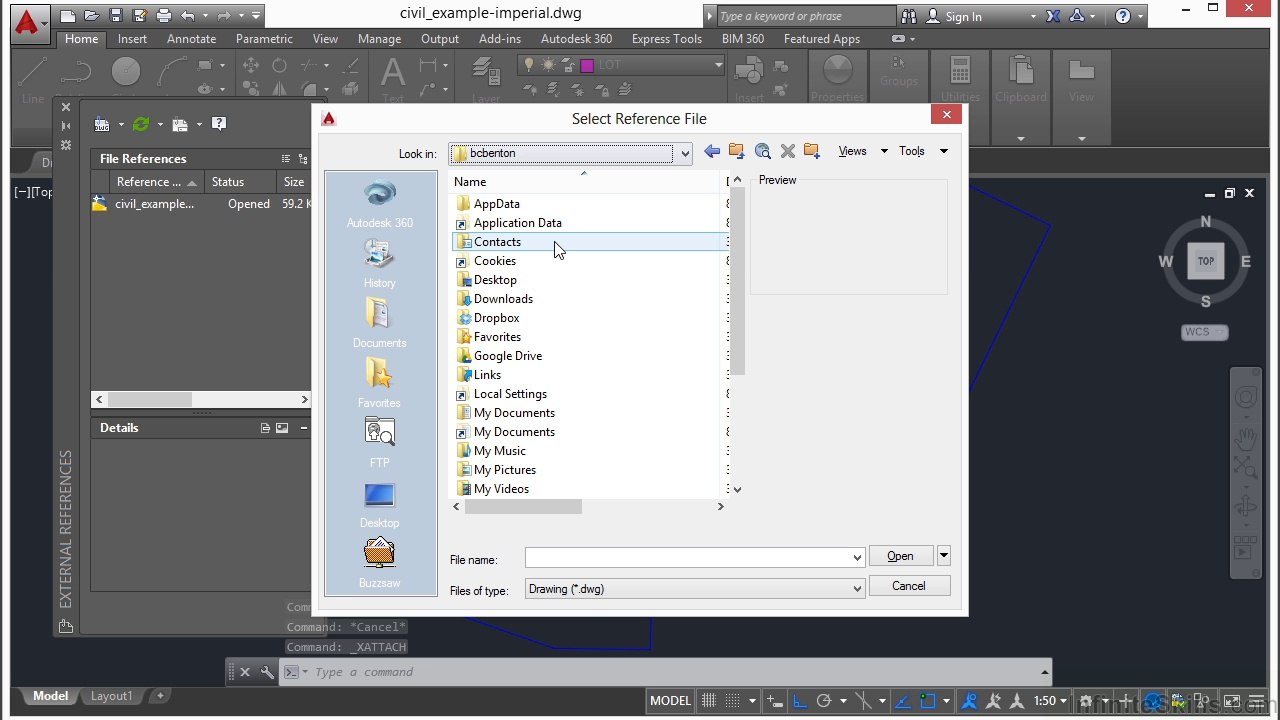Image resolution: width=1280 pixels, height=720 pixels.
Task: Open the Views dropdown menu
Action: pyautogui.click(x=862, y=151)
